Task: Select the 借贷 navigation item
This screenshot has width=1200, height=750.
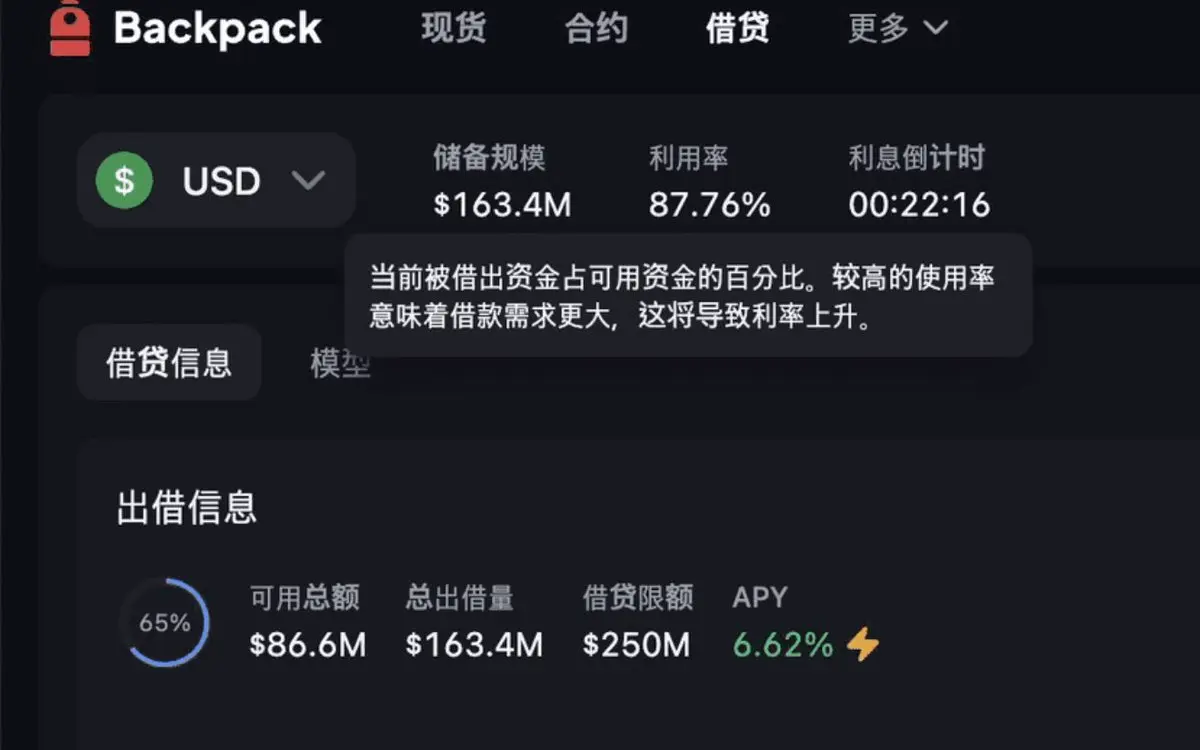Action: click(738, 28)
